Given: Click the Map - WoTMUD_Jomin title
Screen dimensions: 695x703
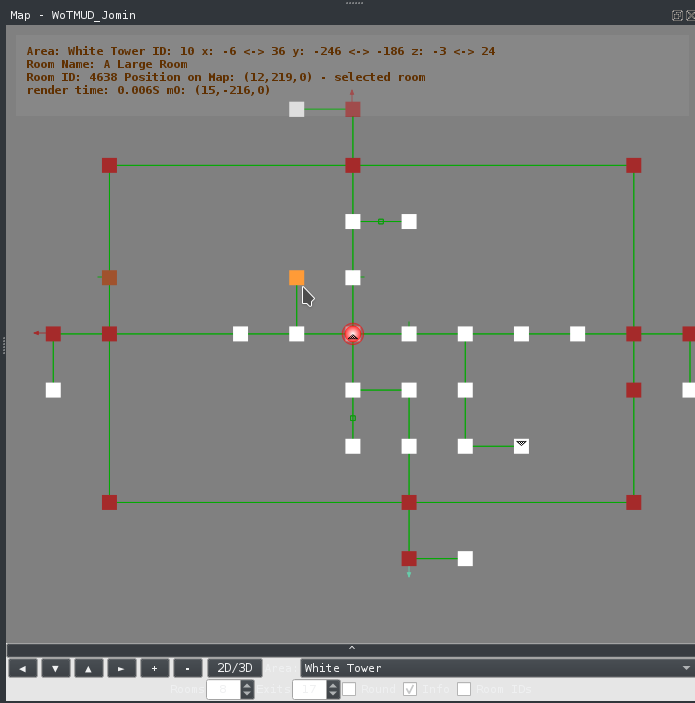Looking at the screenshot, I should (x=73, y=15).
